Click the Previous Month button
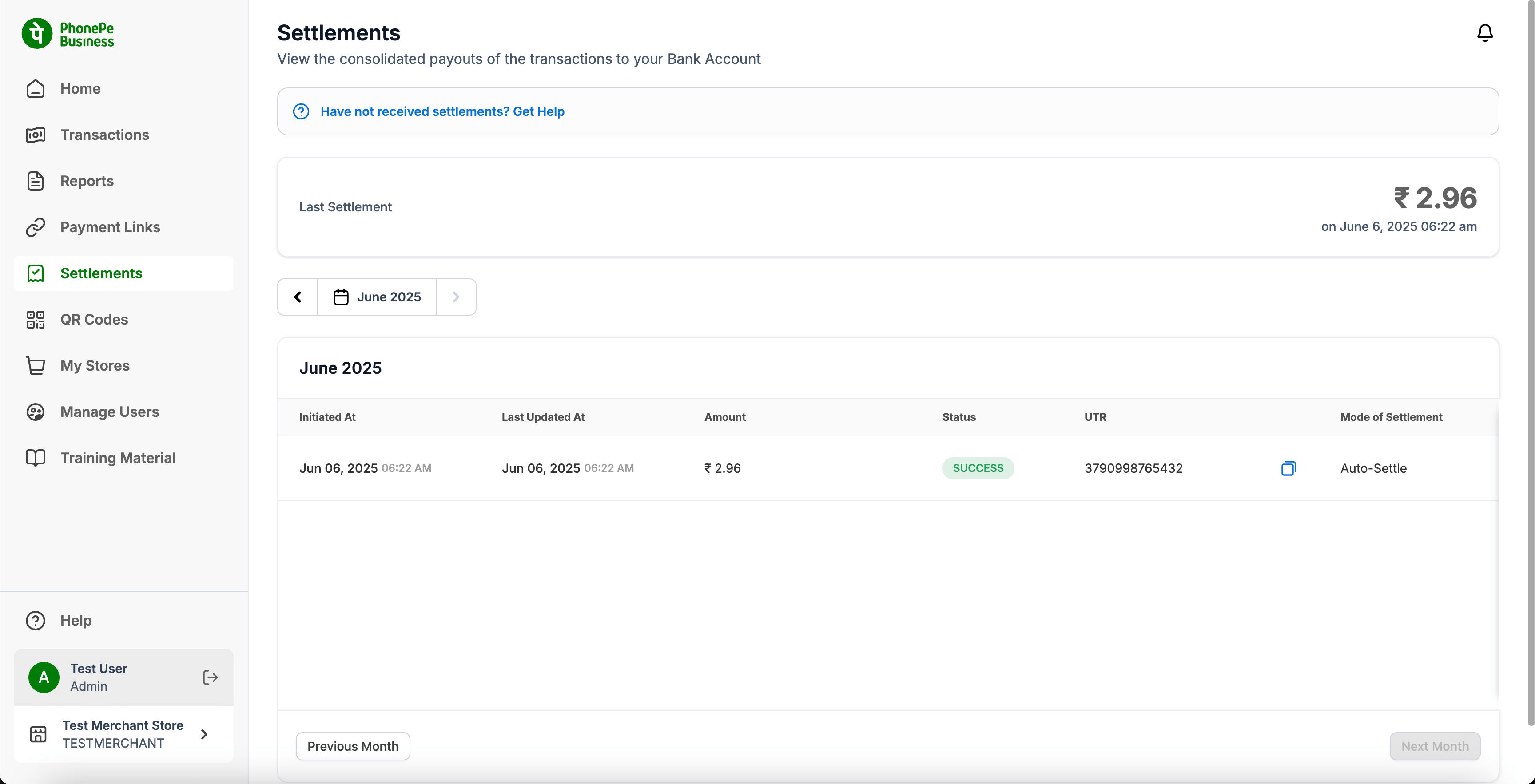Viewport: 1535px width, 784px height. point(352,746)
